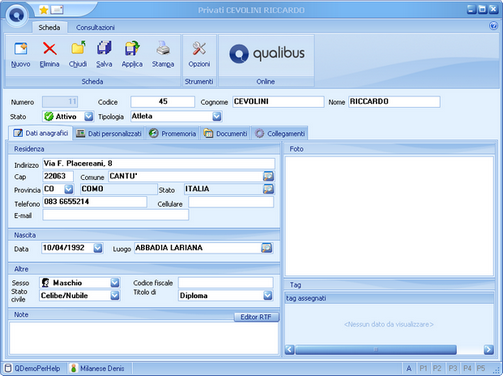Viewport: 503px width, 376px height.
Task: Click the empty E-mail field
Action: click(115, 215)
